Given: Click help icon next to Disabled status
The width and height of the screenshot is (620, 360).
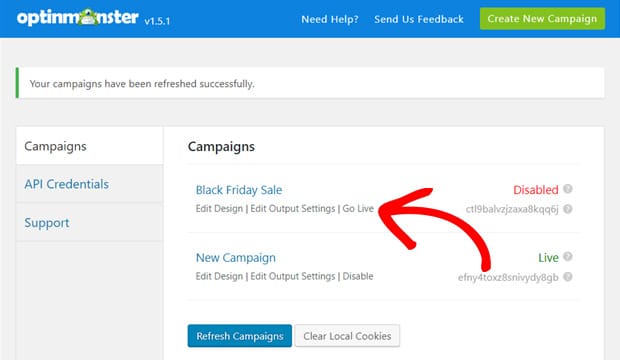Looking at the screenshot, I should (568, 189).
